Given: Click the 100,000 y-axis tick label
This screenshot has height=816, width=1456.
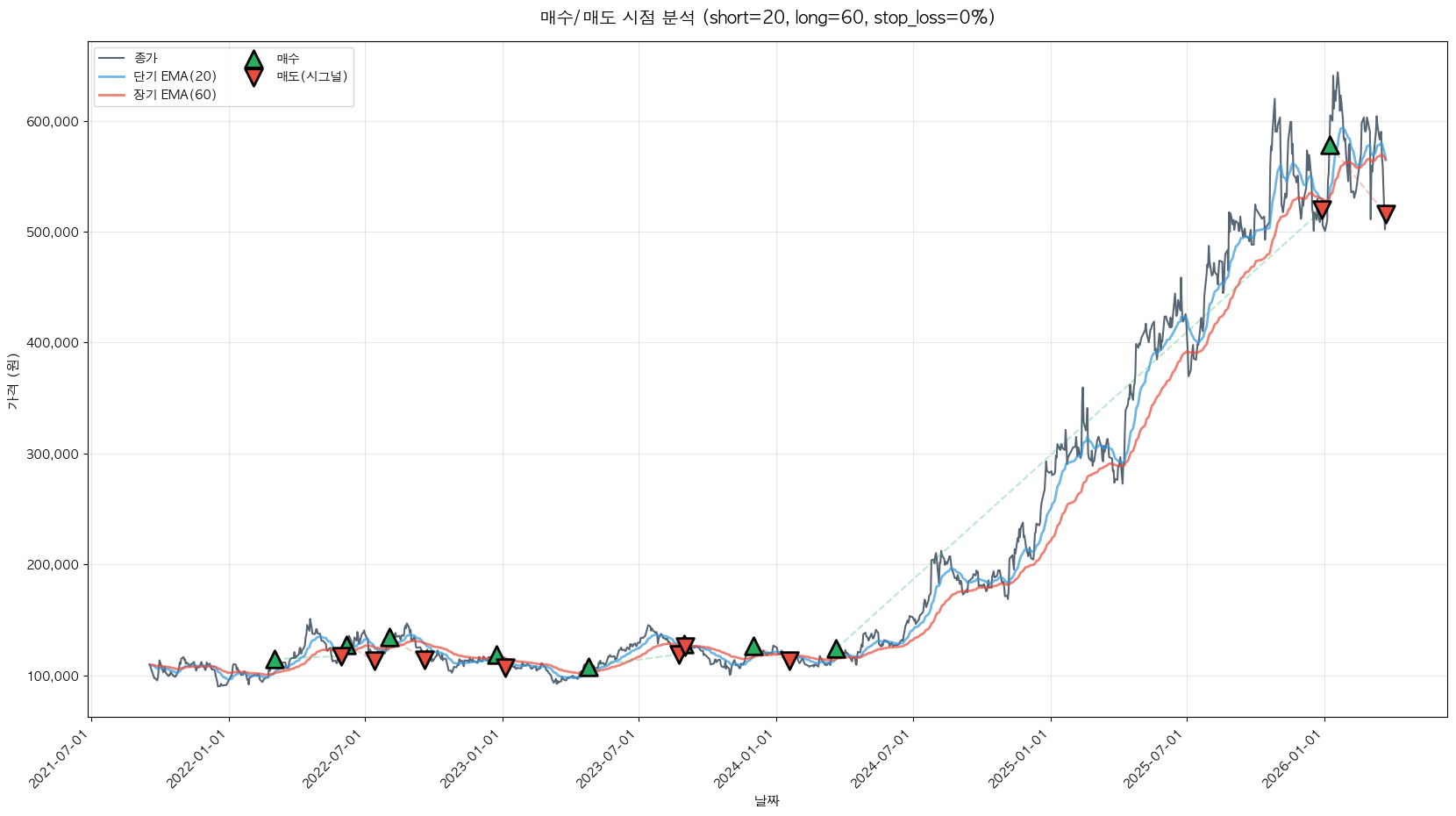Looking at the screenshot, I should click(x=53, y=676).
